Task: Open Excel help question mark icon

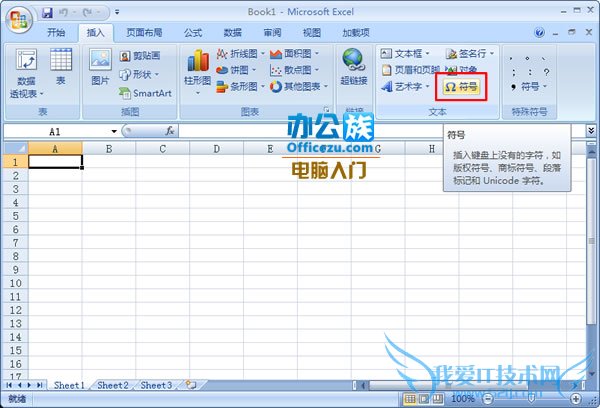Action: point(539,33)
